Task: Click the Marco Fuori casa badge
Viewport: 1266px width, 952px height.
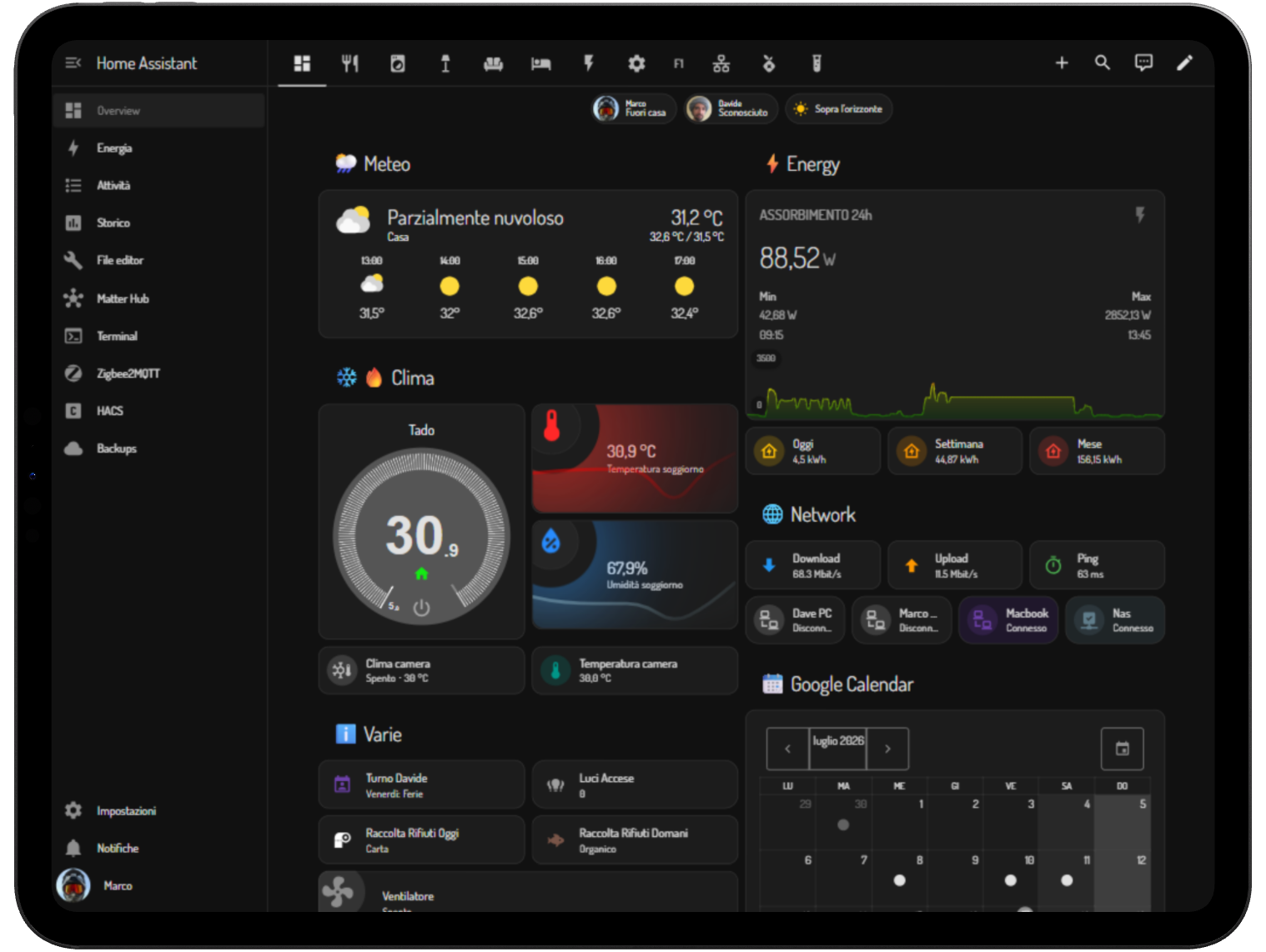Action: pyautogui.click(x=633, y=108)
